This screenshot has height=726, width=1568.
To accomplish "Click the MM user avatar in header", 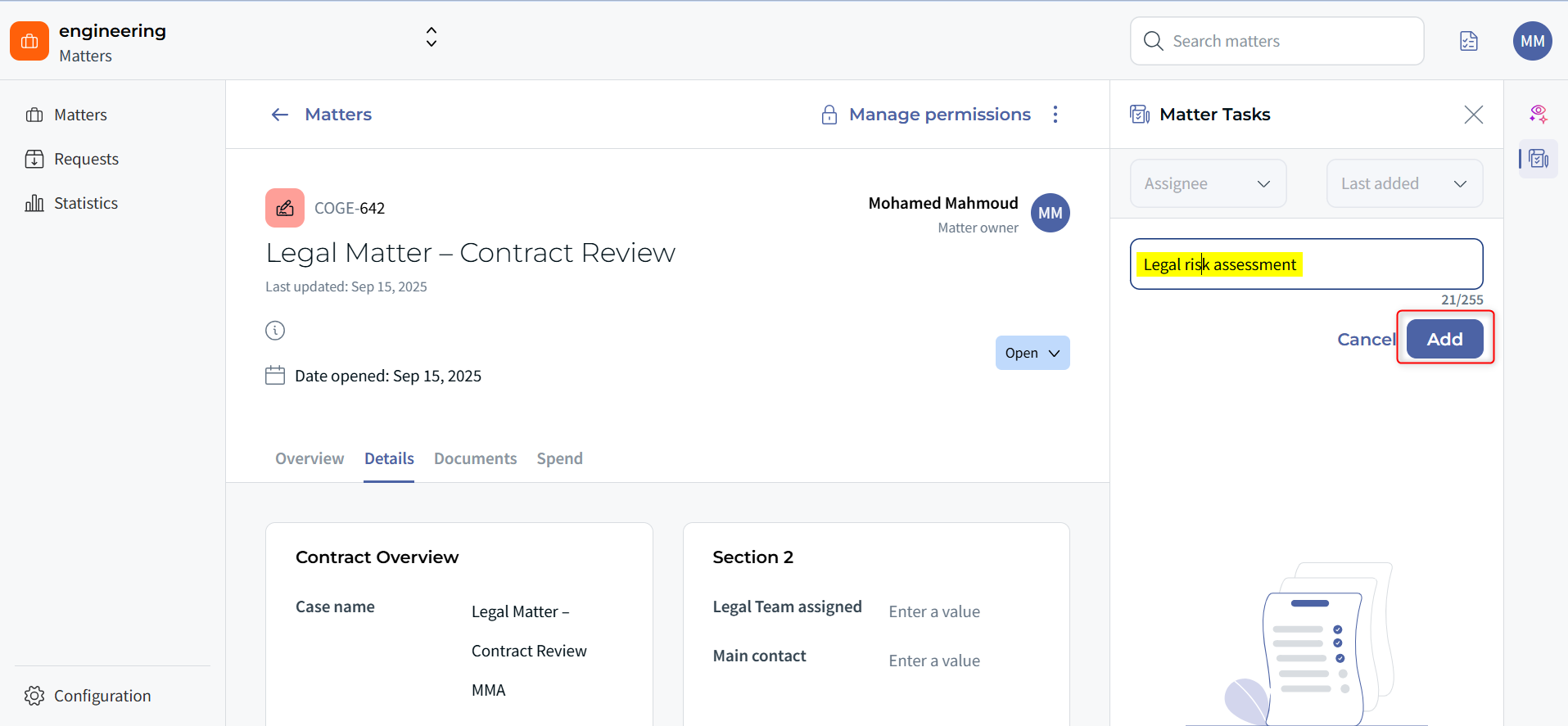I will pyautogui.click(x=1532, y=41).
